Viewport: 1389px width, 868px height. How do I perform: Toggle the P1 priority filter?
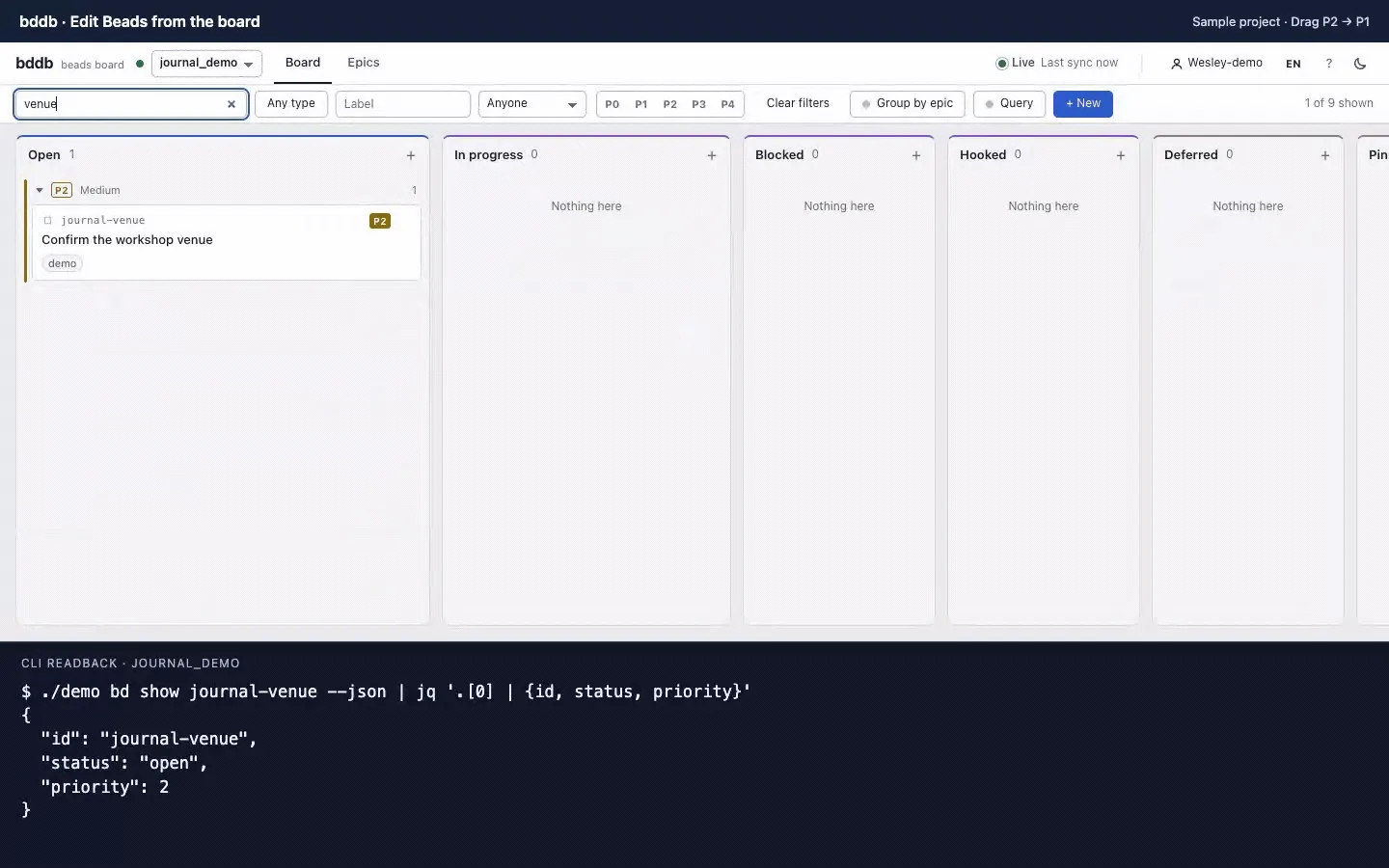(x=641, y=104)
